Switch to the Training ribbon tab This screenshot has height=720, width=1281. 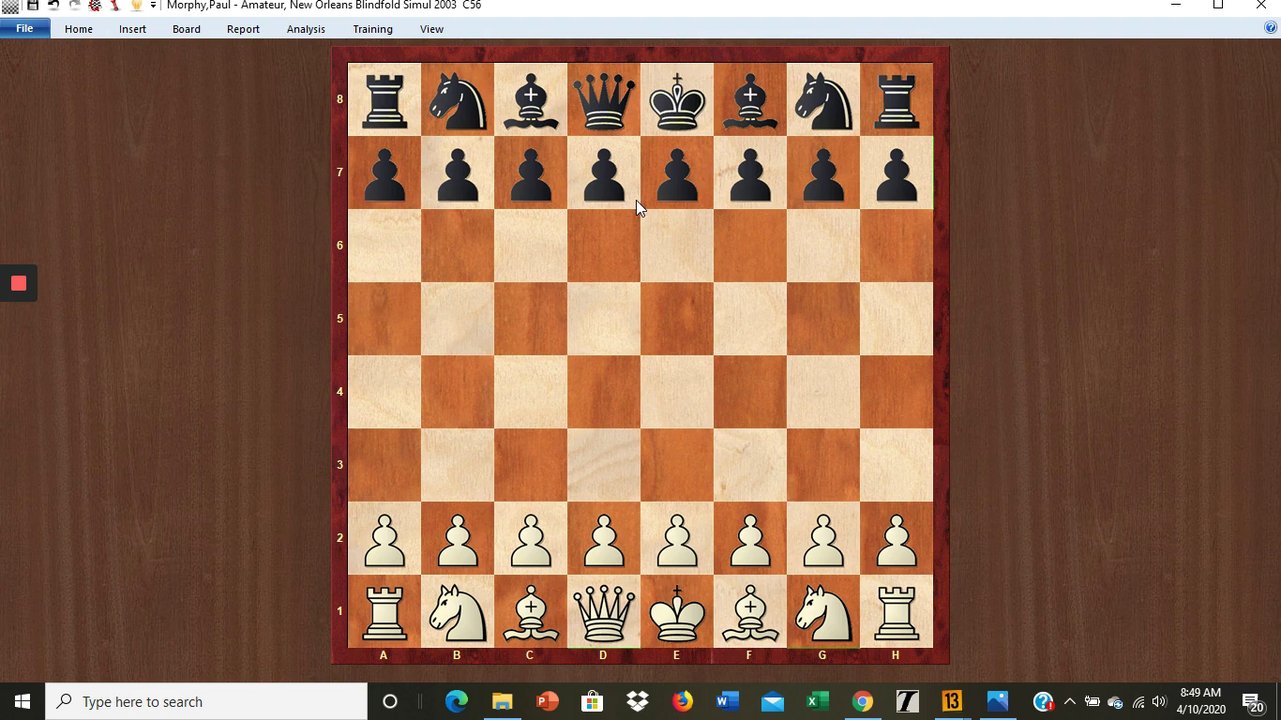(372, 29)
